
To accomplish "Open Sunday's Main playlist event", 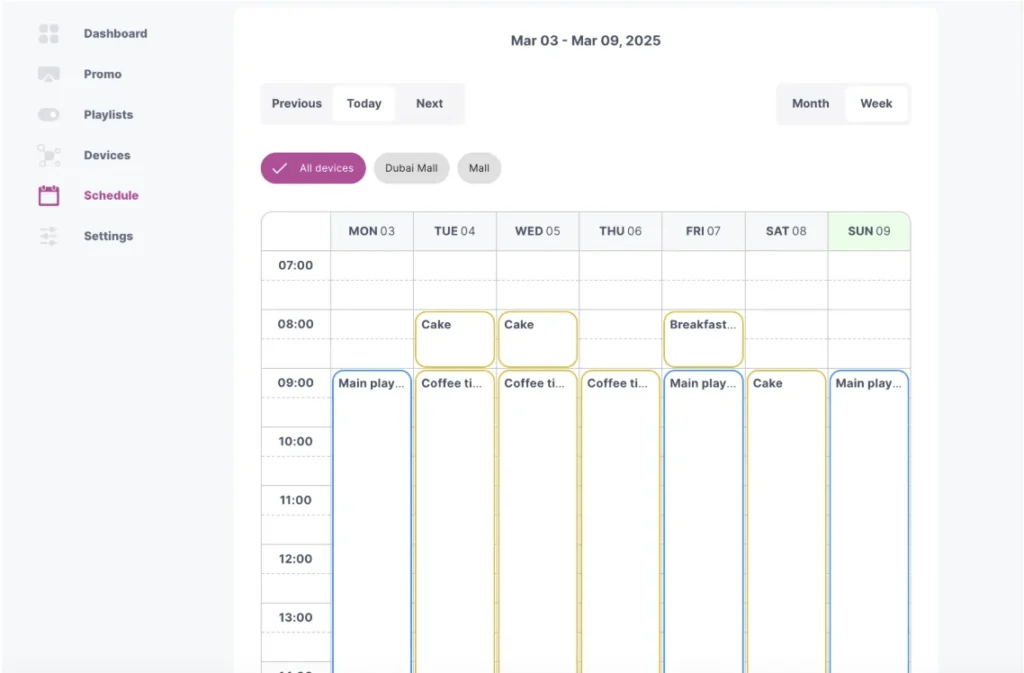I will [x=869, y=521].
